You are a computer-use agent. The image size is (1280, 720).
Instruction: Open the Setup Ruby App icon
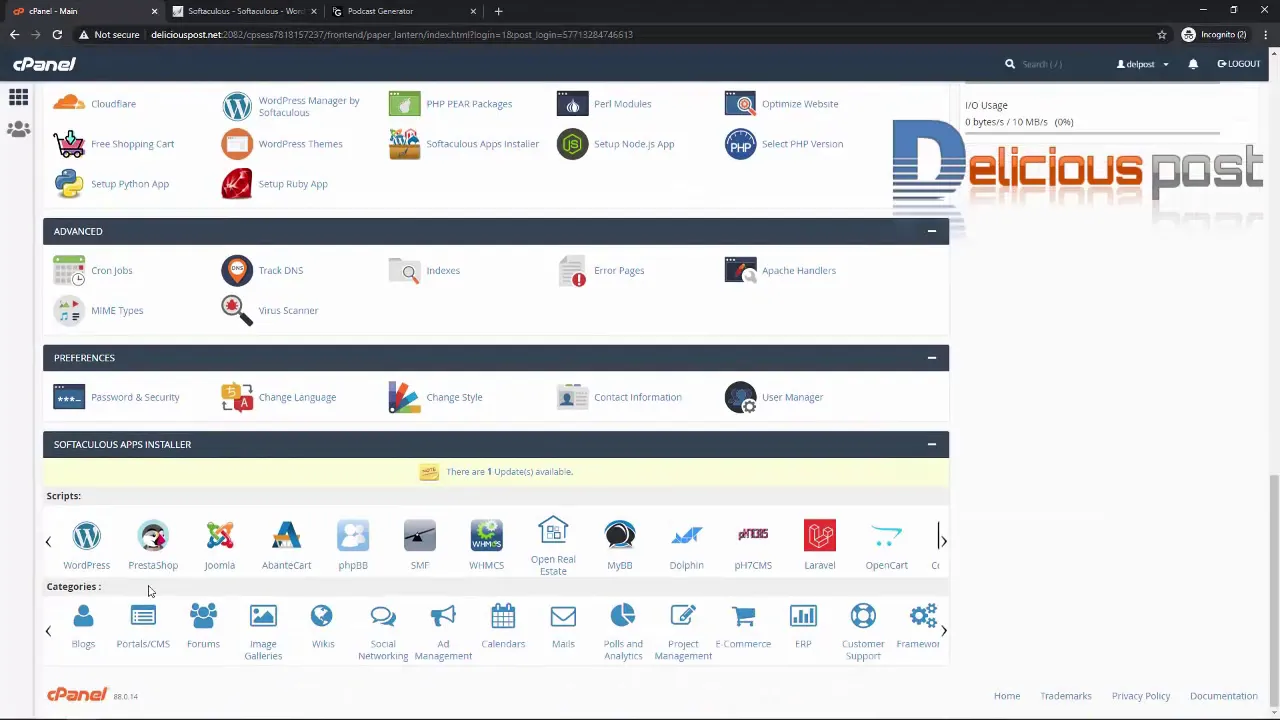point(237,184)
